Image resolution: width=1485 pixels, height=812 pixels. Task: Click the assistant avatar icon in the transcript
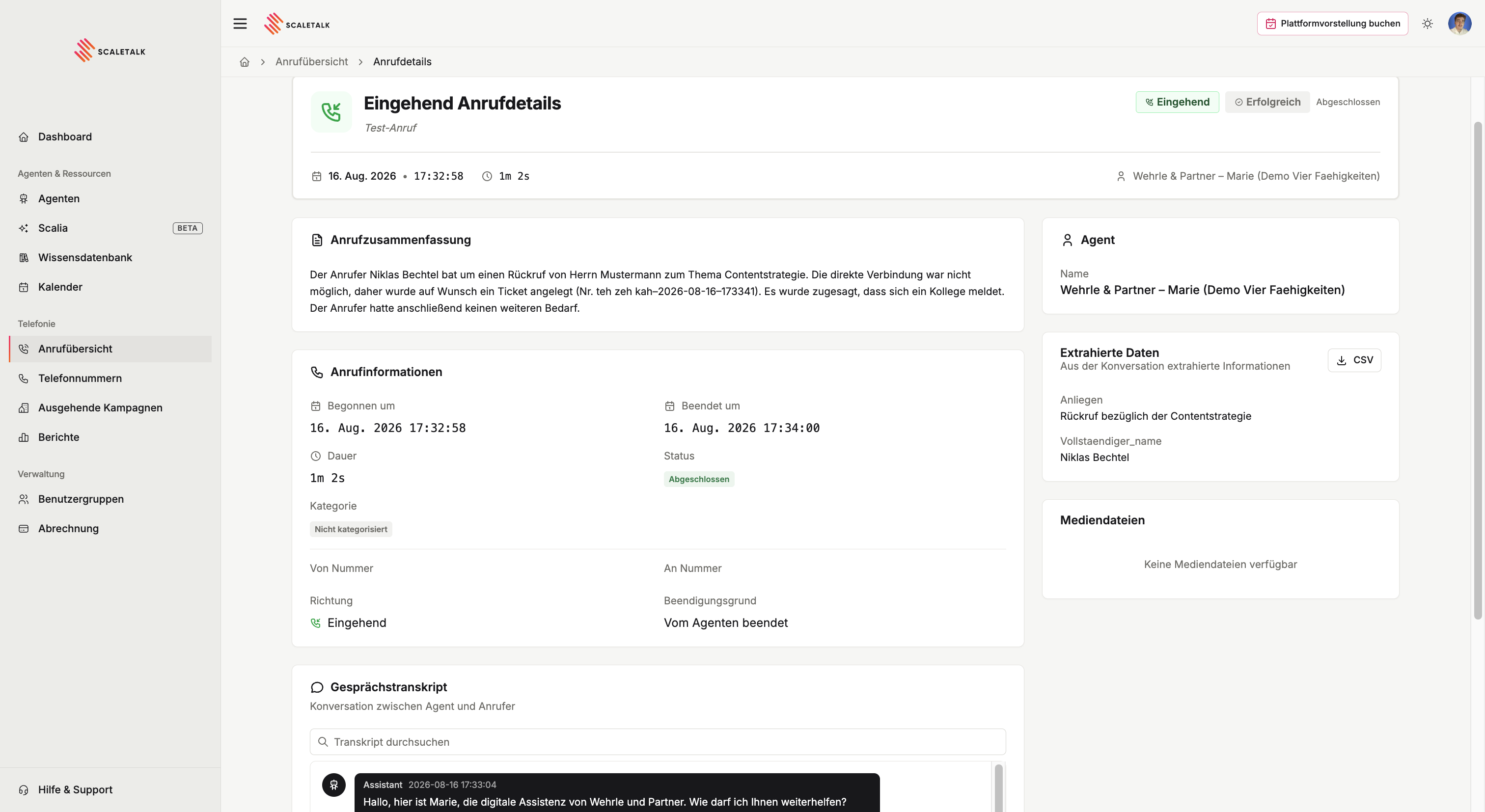pos(334,785)
